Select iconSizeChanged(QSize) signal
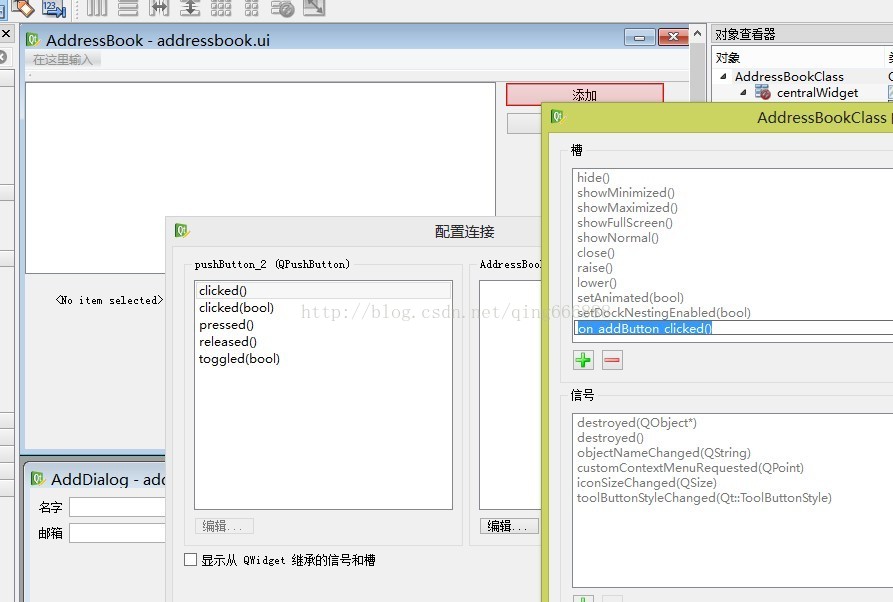 [x=646, y=482]
